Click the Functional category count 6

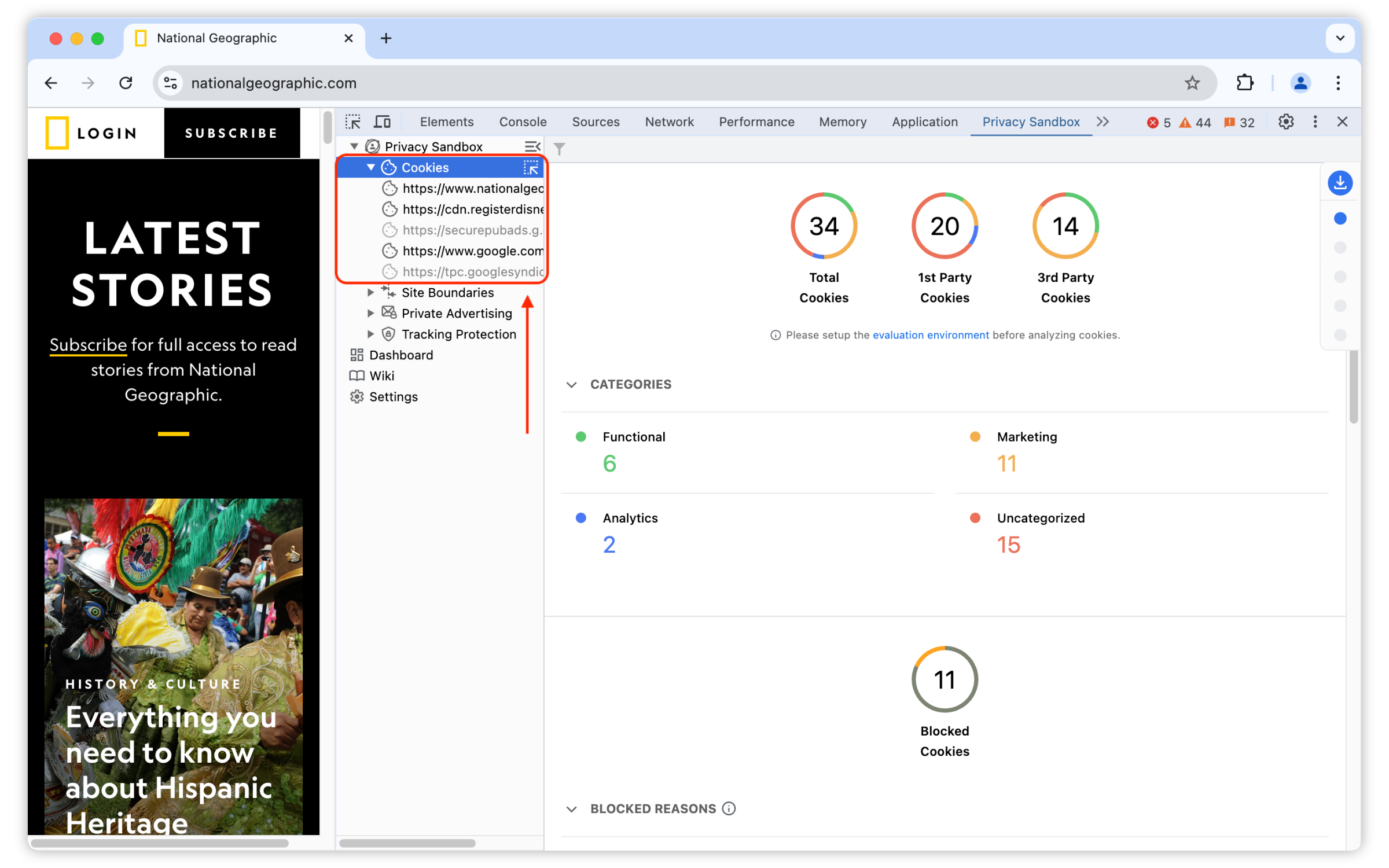pyautogui.click(x=609, y=464)
